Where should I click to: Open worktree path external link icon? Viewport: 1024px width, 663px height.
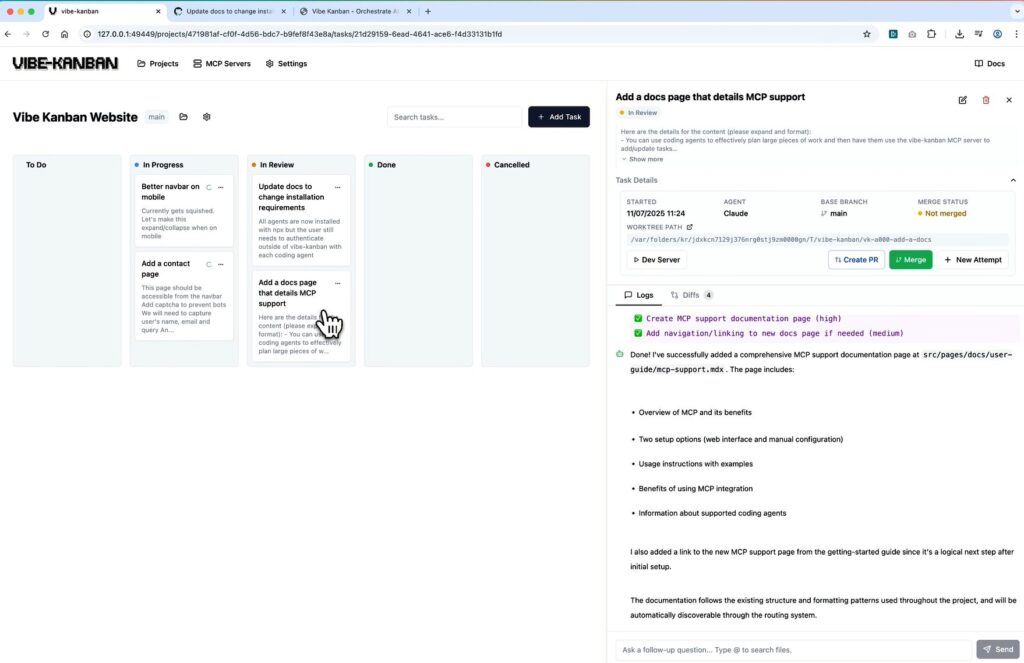[x=689, y=227]
